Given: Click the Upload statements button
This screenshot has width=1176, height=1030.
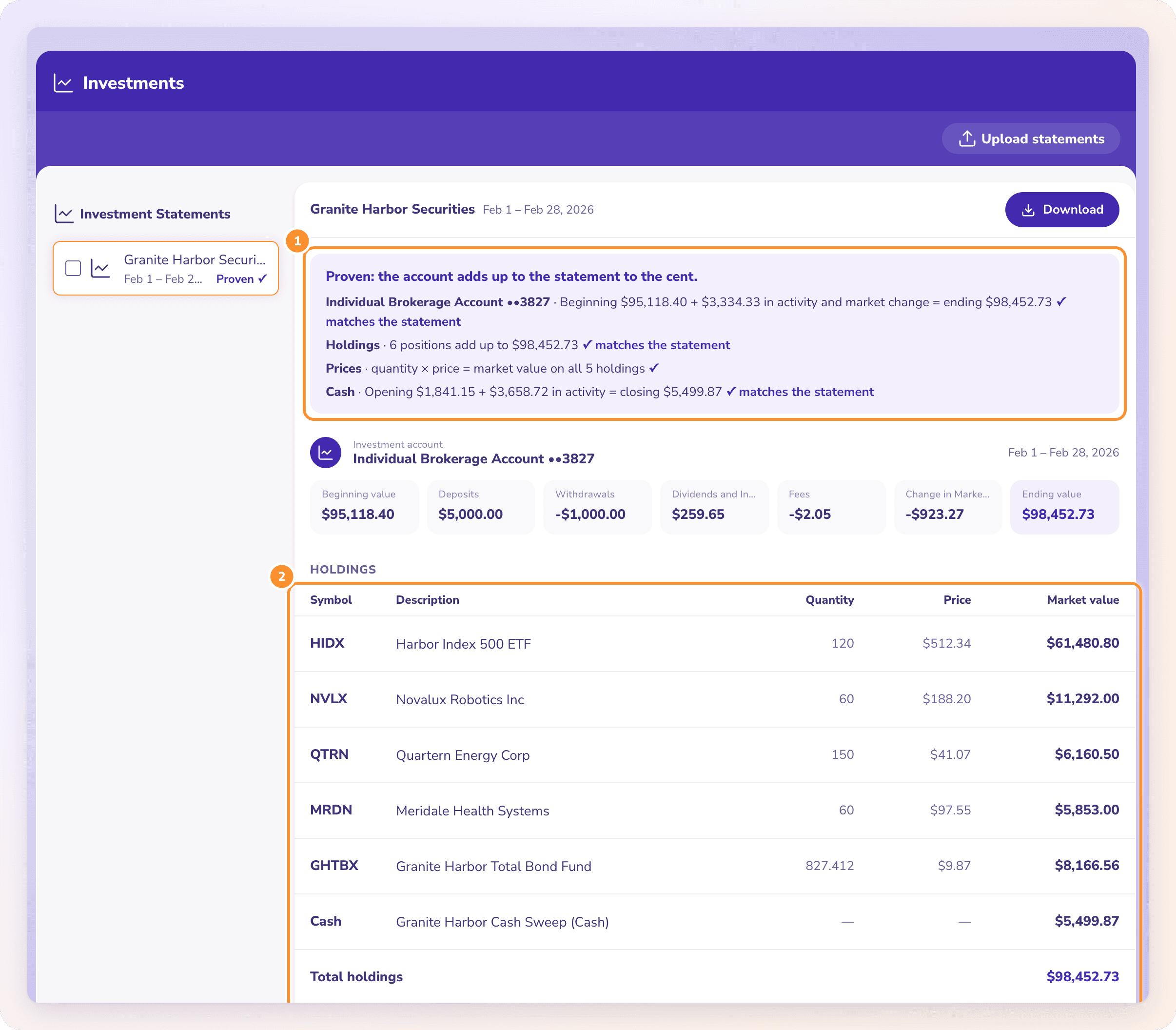Looking at the screenshot, I should tap(1031, 139).
